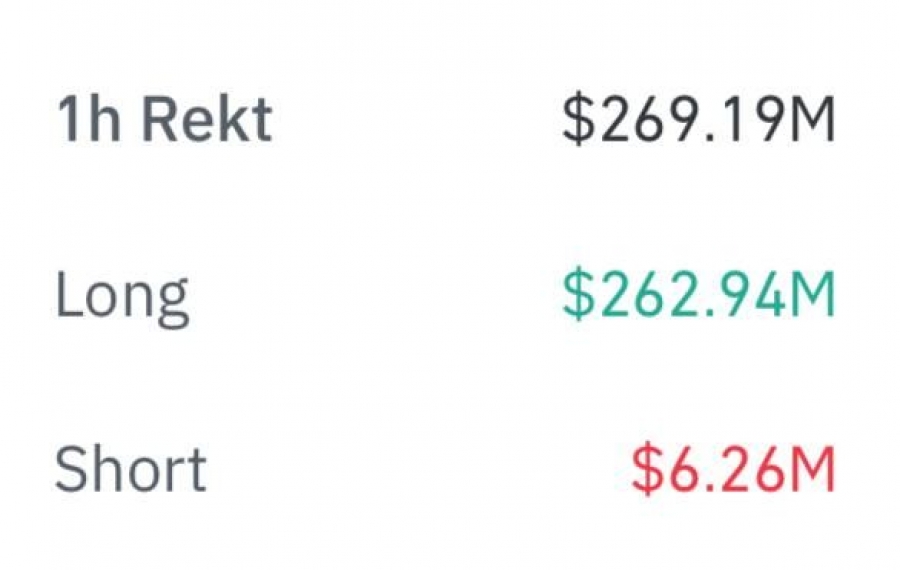Click the 1h timeframe text
The image size is (900, 570).
[x=89, y=119]
